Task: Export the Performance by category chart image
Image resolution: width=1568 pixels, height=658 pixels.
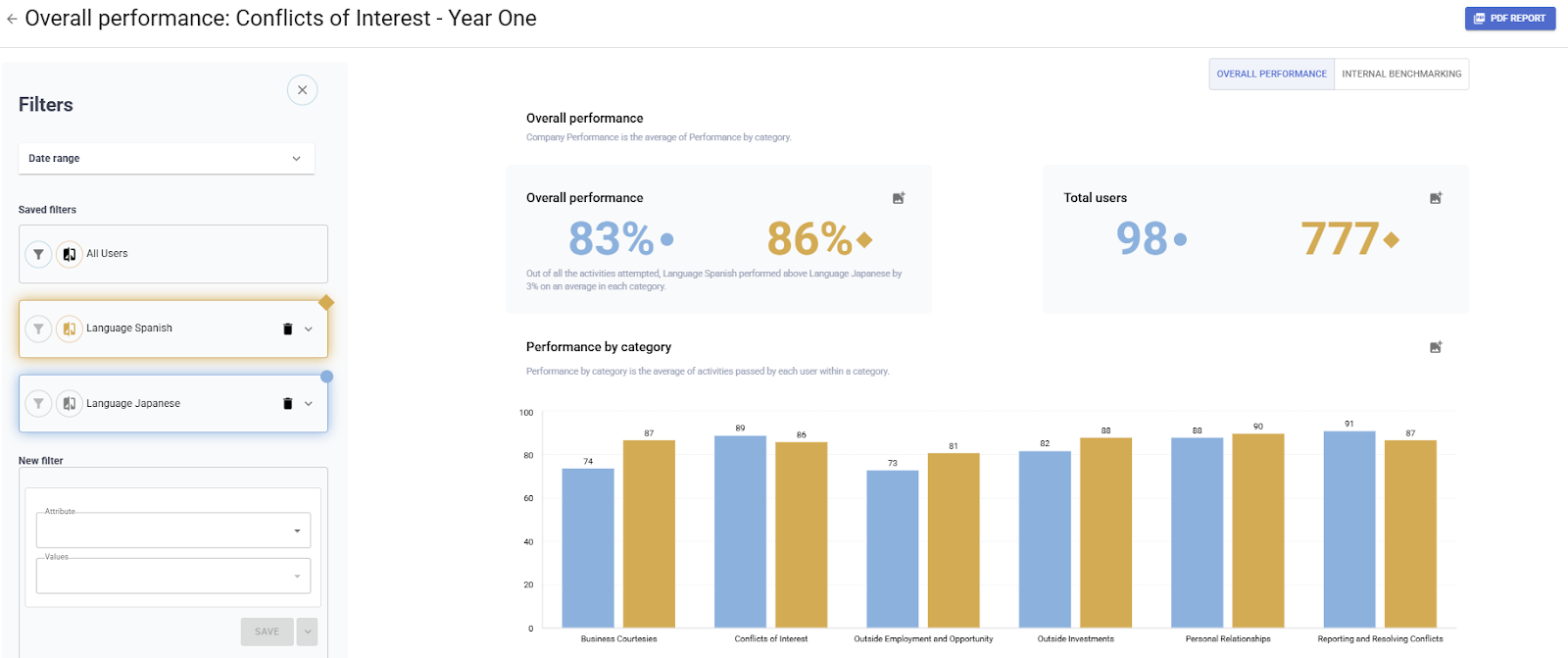Action: coord(1436,347)
